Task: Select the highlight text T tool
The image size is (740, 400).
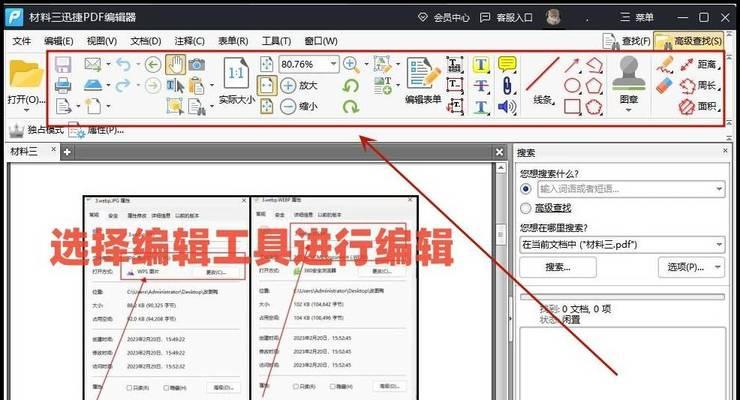Action: click(x=481, y=64)
